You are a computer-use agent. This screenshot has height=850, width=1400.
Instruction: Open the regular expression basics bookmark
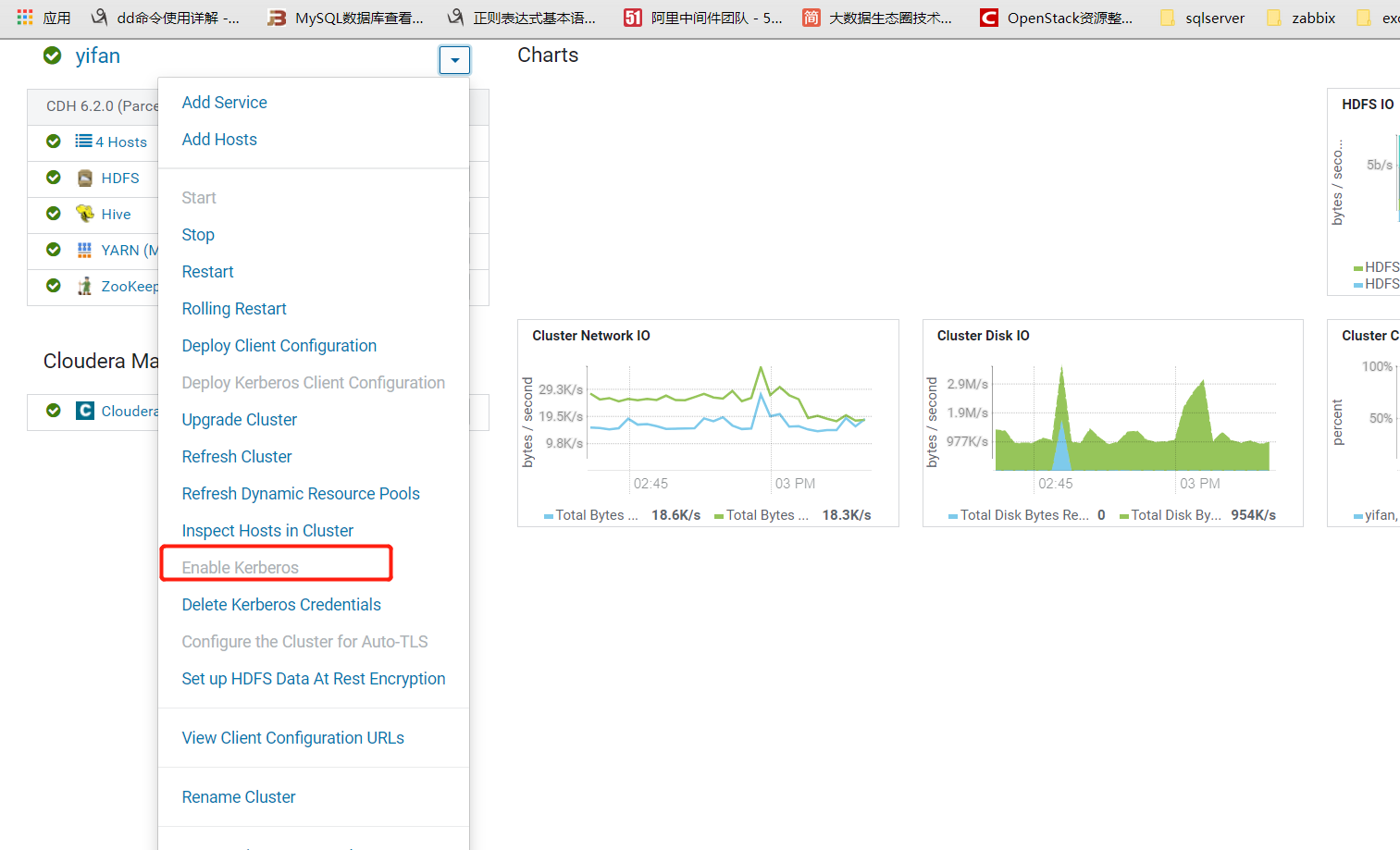pyautogui.click(x=522, y=18)
